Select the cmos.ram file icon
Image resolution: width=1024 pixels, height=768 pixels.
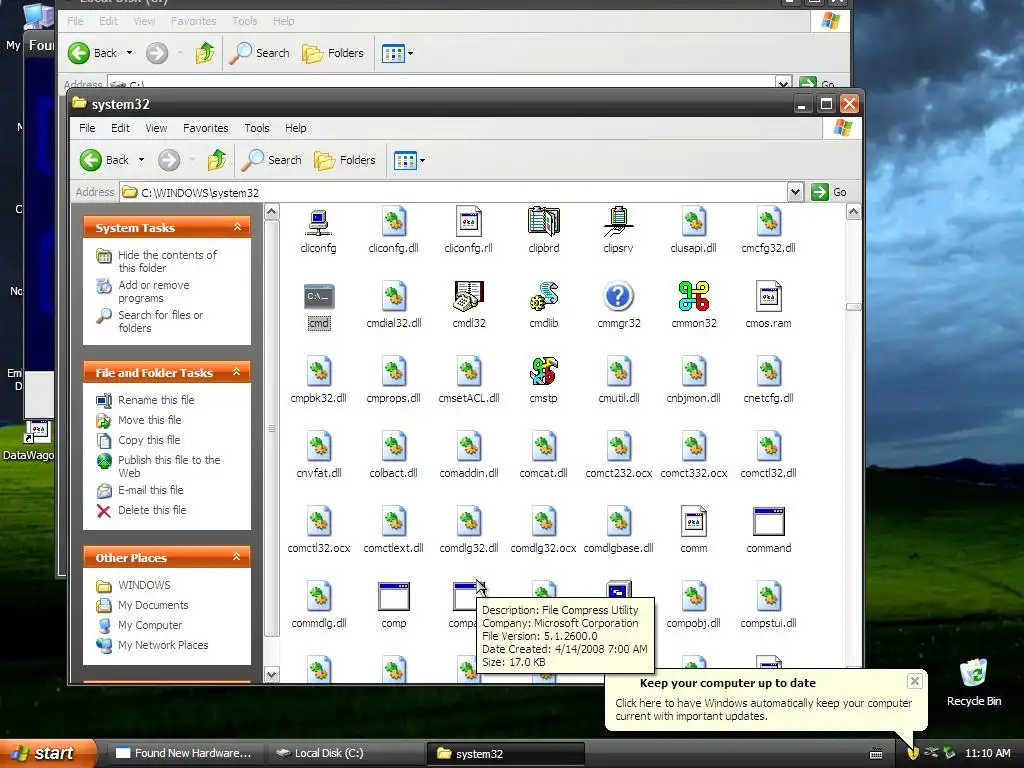[x=769, y=297]
